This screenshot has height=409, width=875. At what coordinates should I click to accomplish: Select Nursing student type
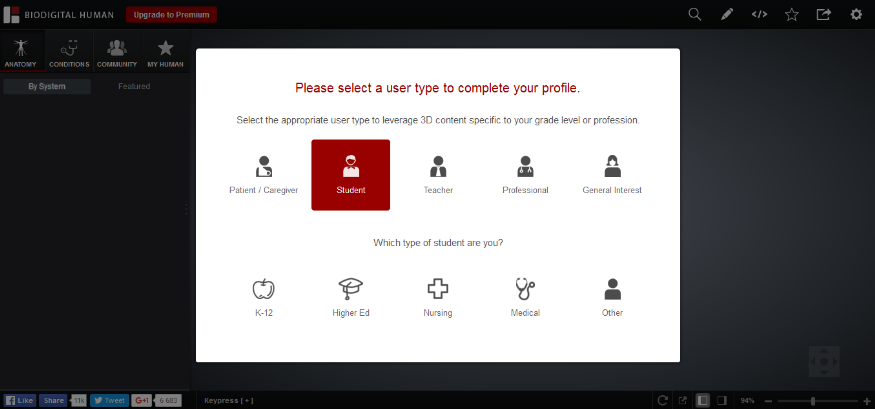pyautogui.click(x=438, y=298)
